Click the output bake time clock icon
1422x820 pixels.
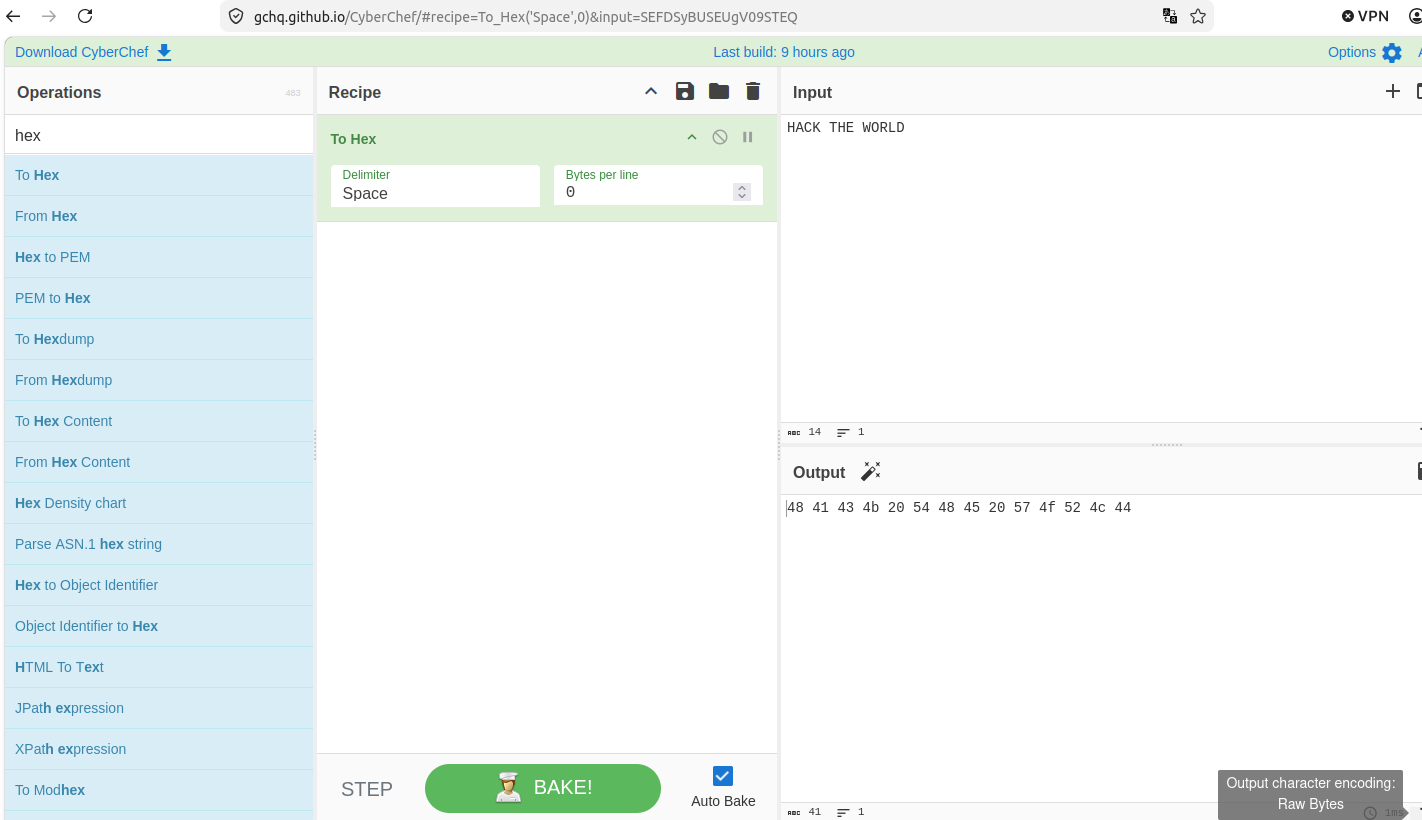click(x=1370, y=813)
